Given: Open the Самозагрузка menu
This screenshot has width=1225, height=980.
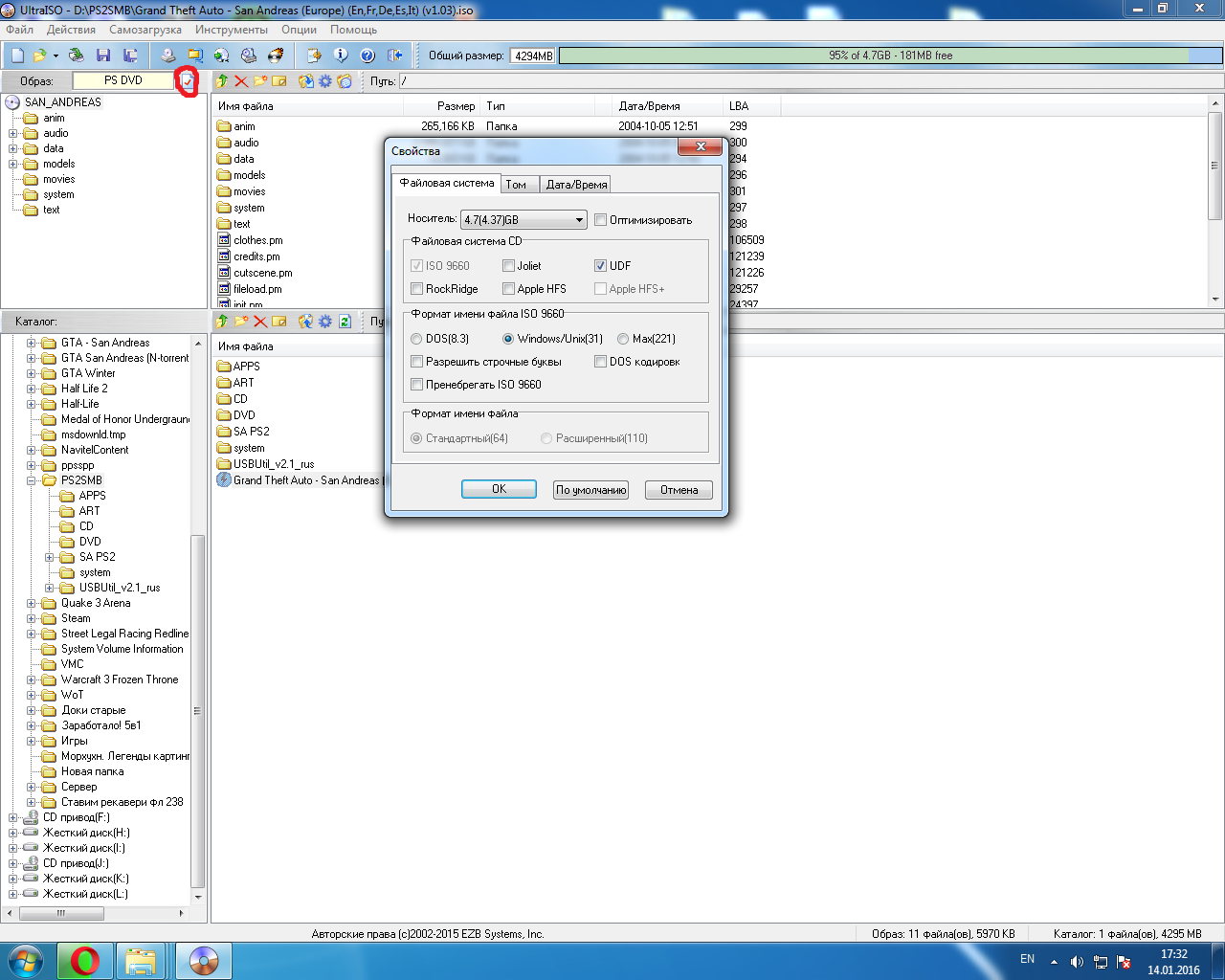Looking at the screenshot, I should coord(145,30).
